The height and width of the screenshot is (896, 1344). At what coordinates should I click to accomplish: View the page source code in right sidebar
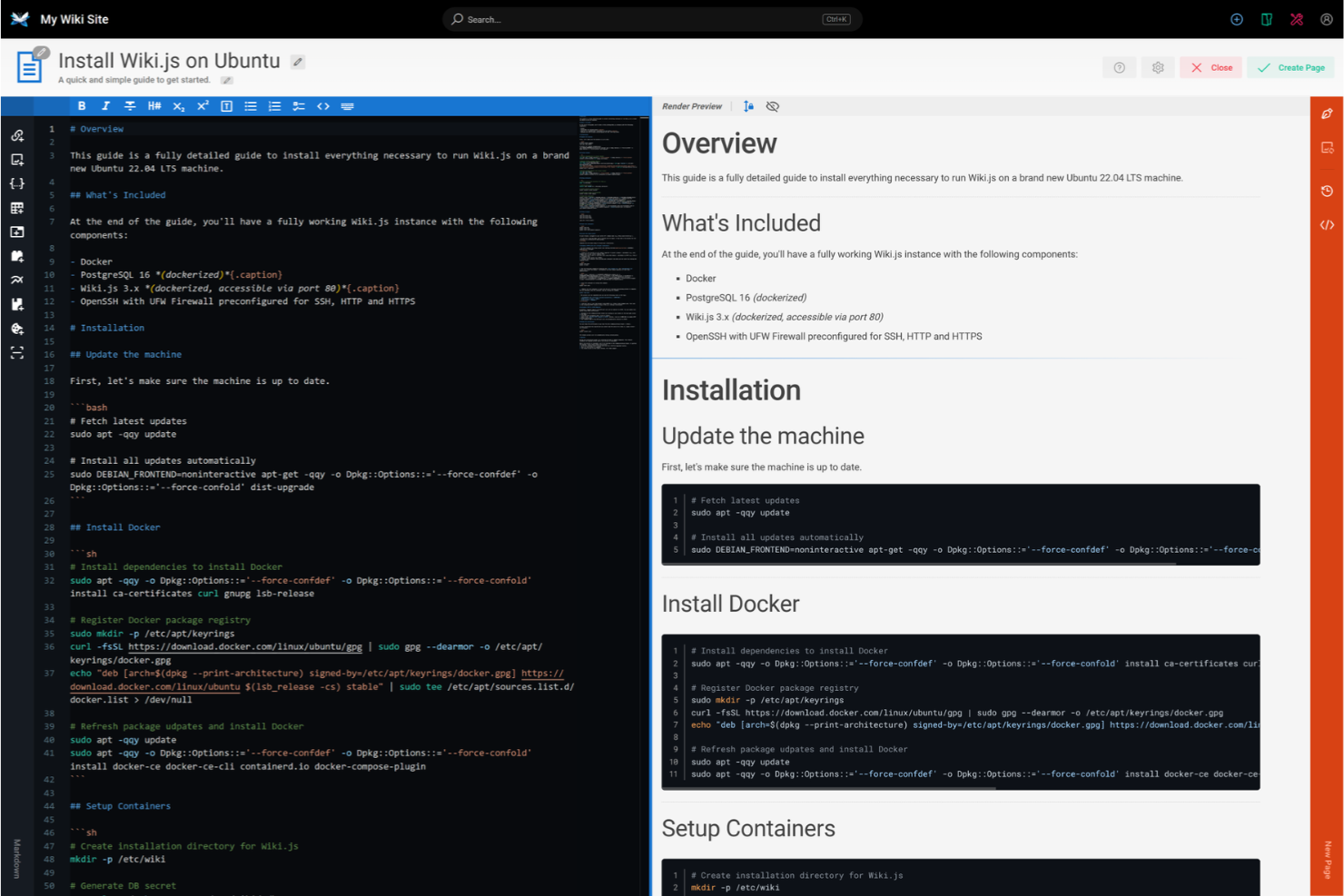click(x=1327, y=224)
